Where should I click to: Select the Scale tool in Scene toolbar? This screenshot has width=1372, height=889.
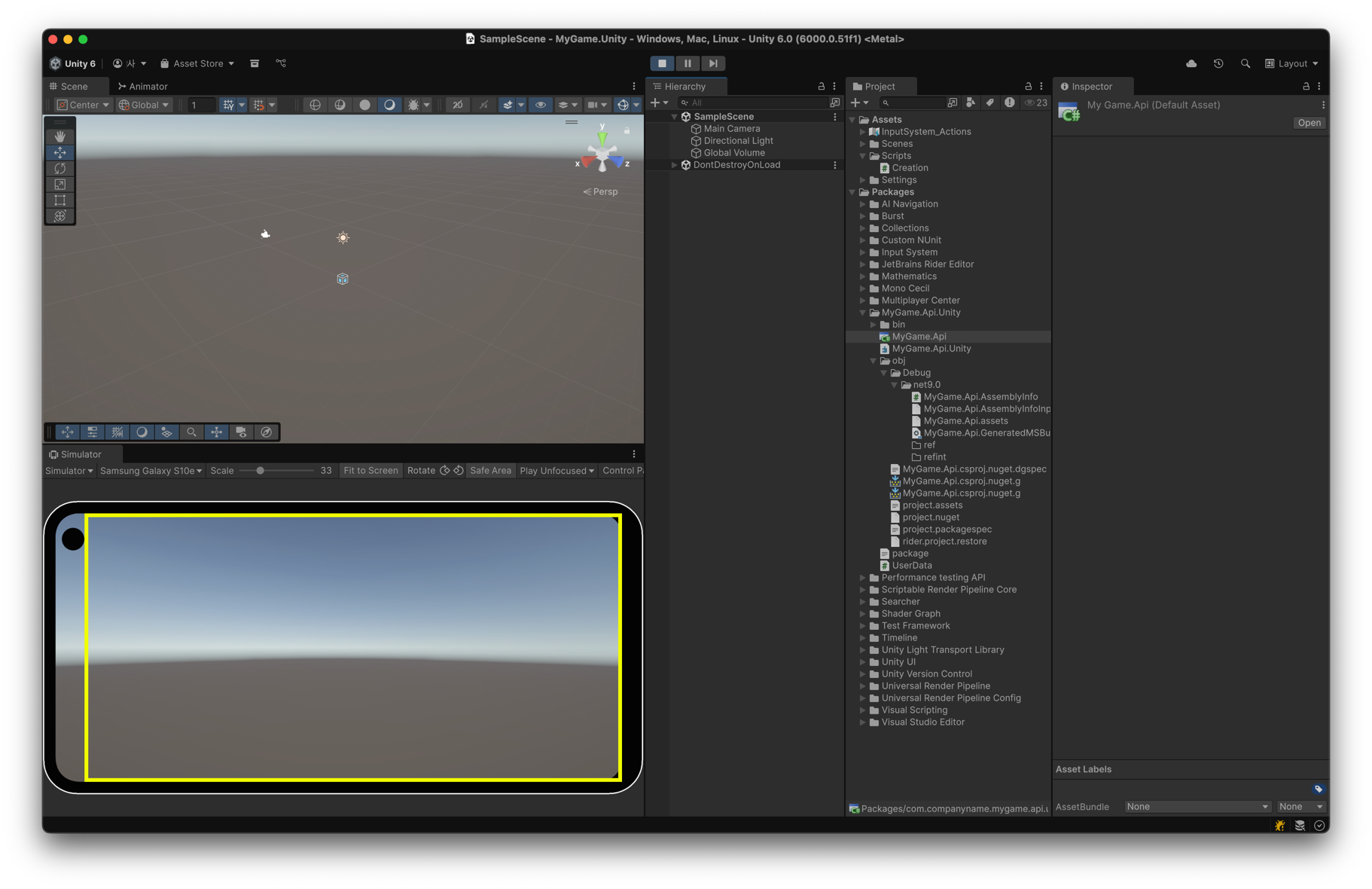pyautogui.click(x=60, y=185)
